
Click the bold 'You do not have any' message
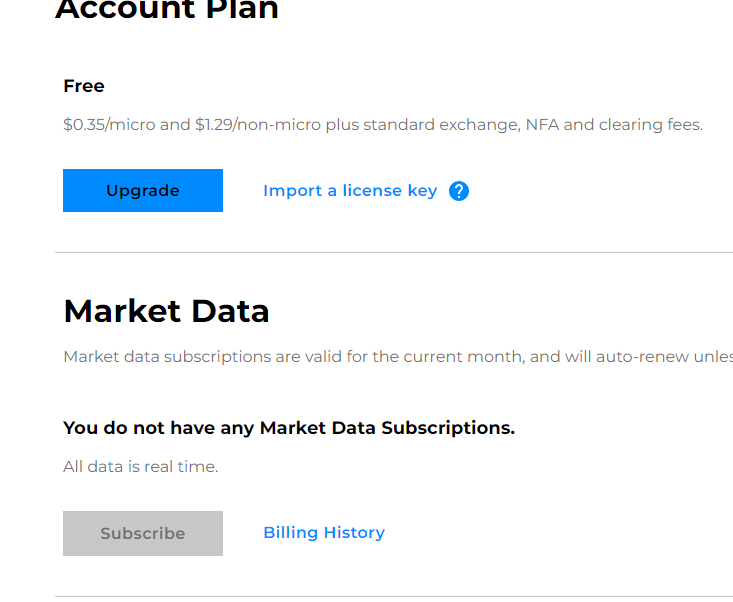click(x=159, y=428)
